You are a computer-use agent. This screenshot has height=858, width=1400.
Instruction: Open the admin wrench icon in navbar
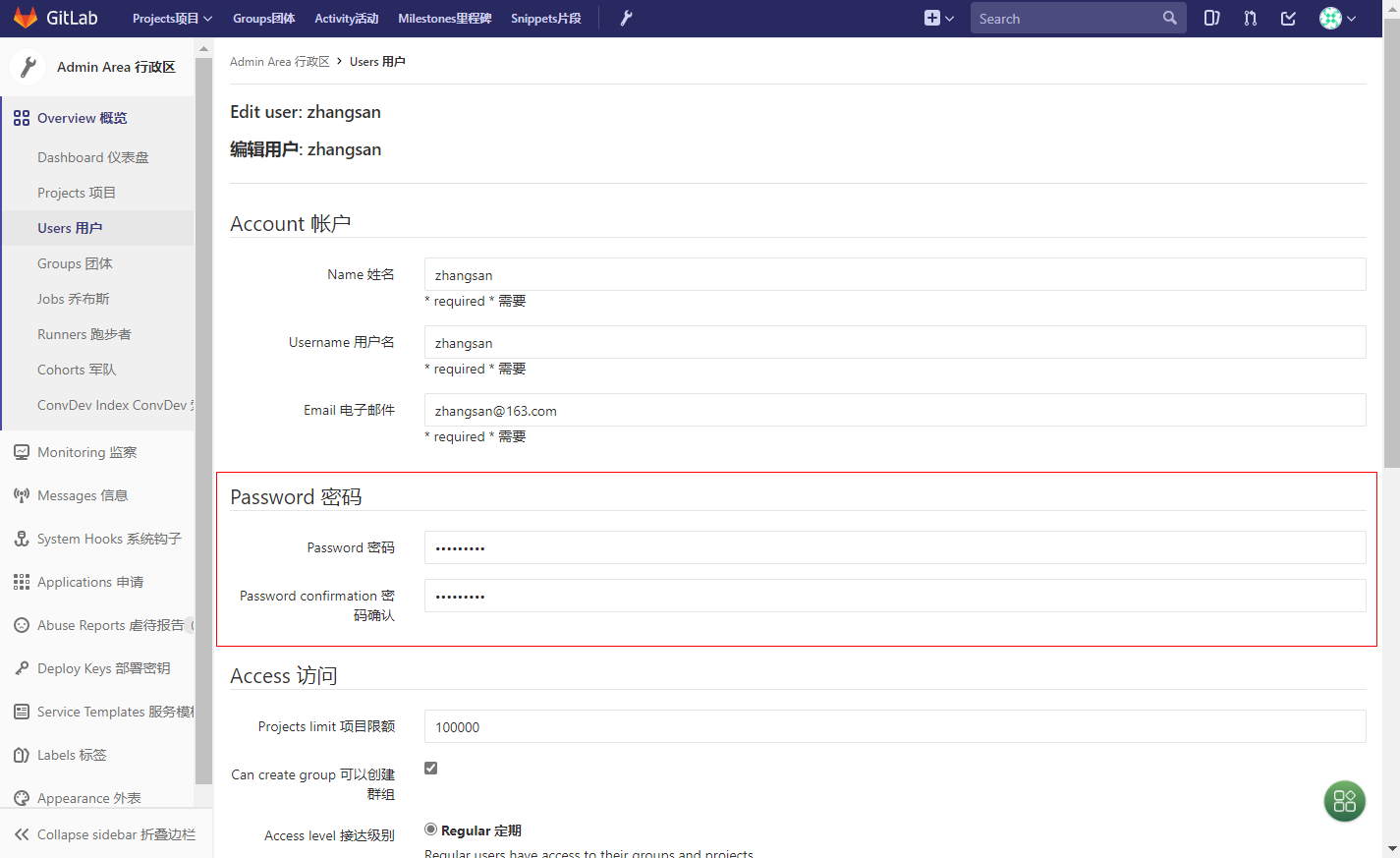(626, 18)
